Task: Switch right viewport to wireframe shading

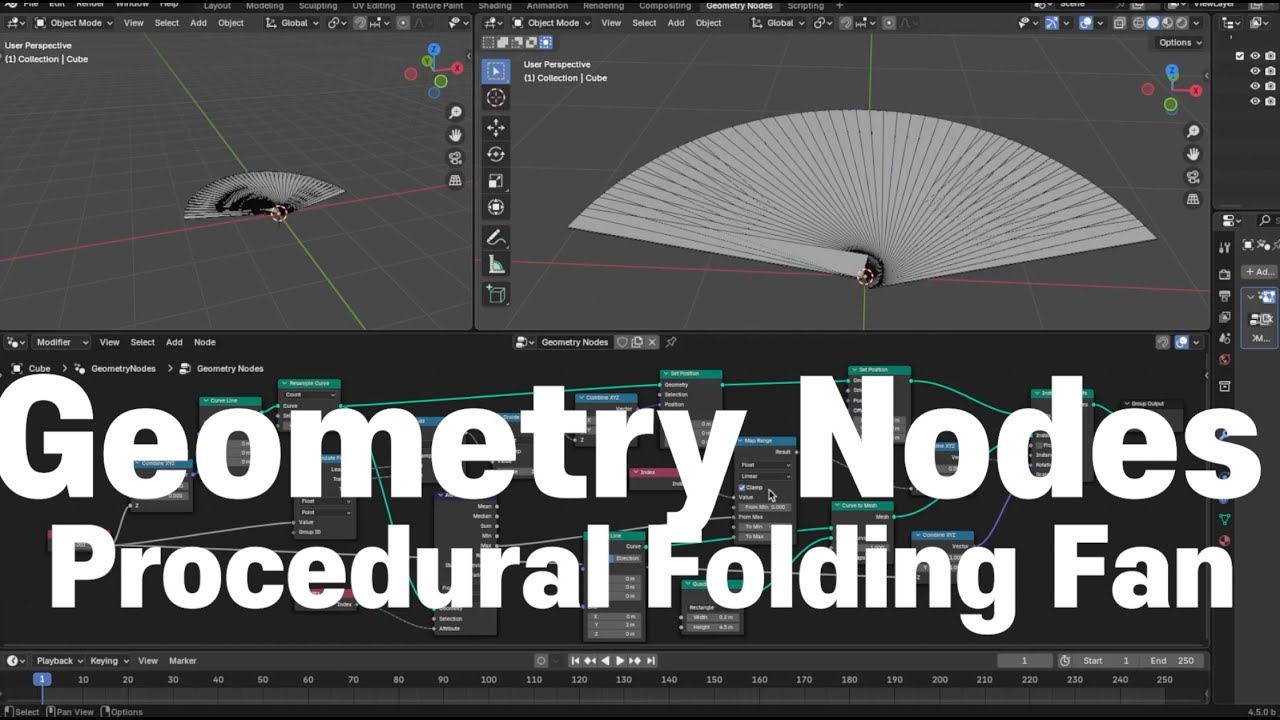Action: point(1138,22)
